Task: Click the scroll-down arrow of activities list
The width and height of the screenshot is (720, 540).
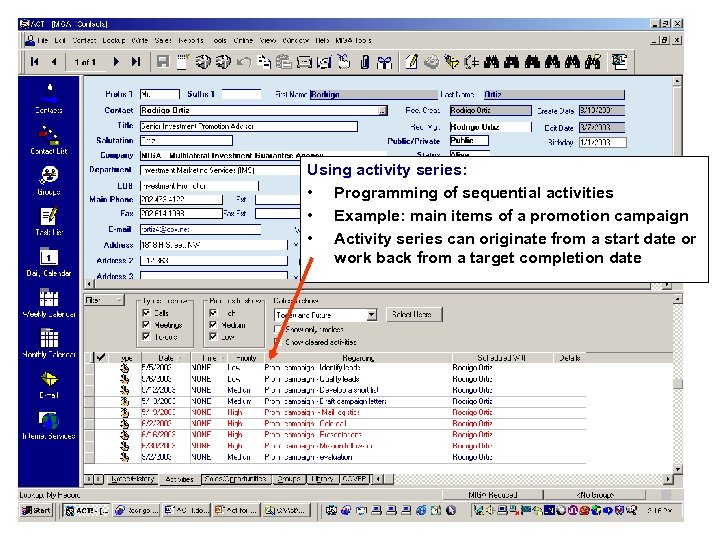Action: pyautogui.click(x=678, y=469)
